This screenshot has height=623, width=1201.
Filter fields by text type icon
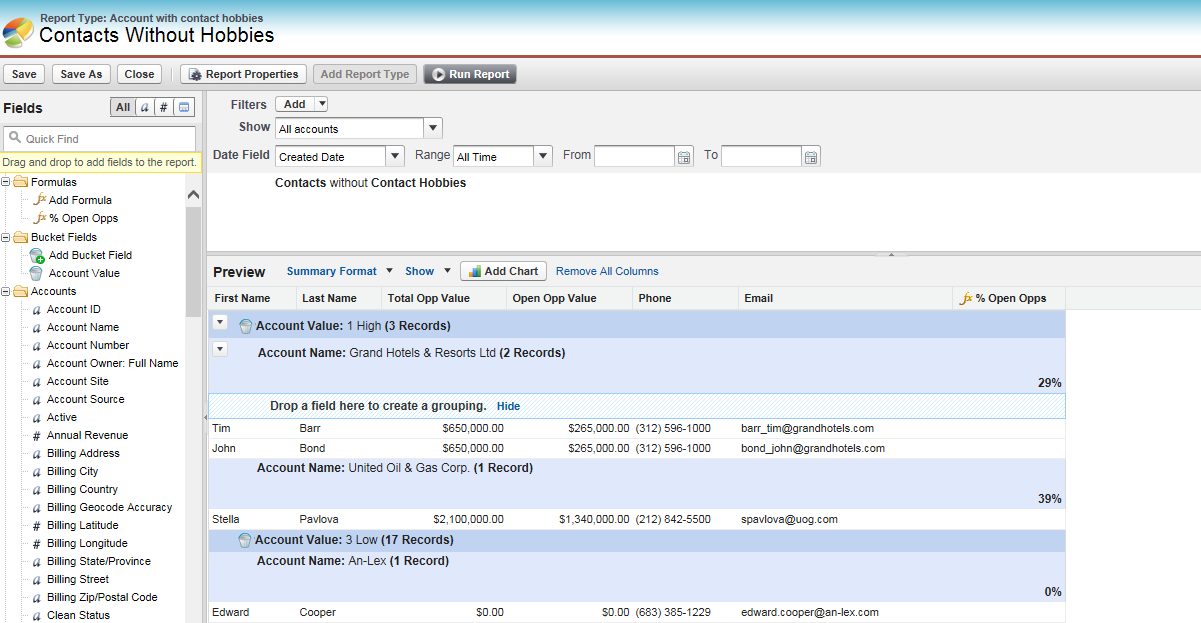(144, 108)
